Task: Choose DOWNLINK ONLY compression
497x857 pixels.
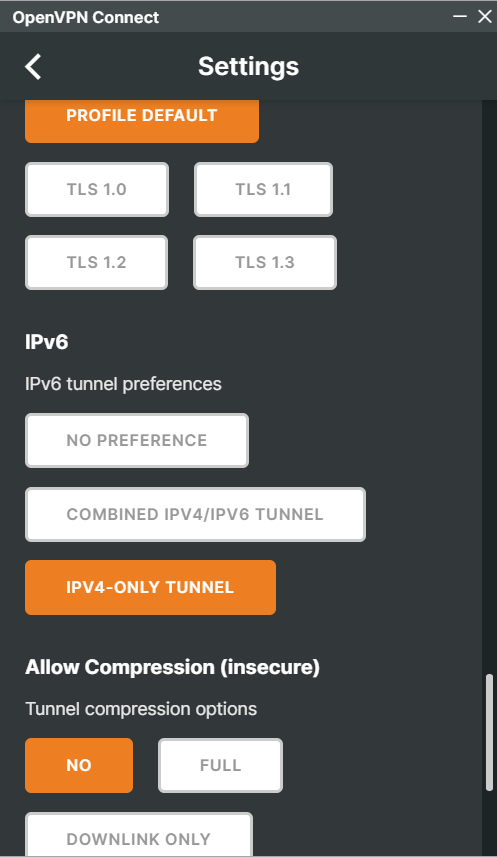Action: click(139, 835)
